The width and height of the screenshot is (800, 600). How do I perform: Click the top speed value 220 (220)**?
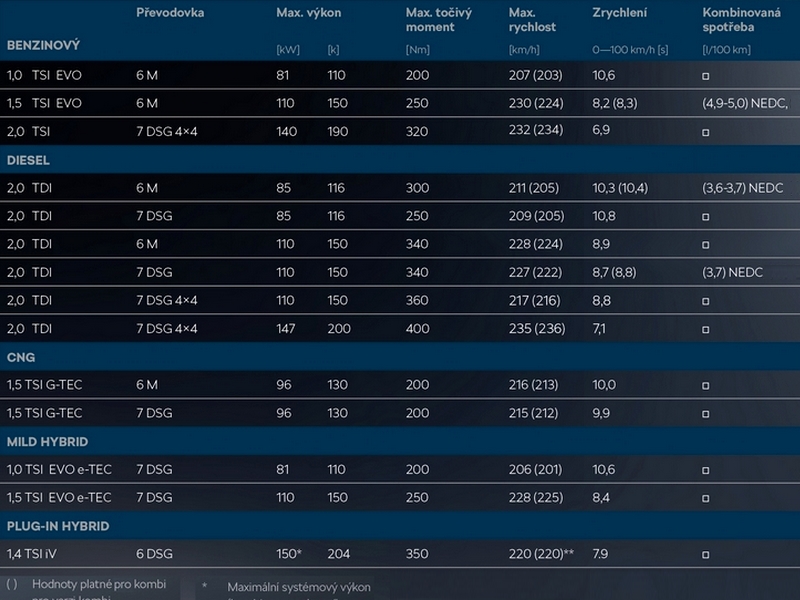click(541, 554)
